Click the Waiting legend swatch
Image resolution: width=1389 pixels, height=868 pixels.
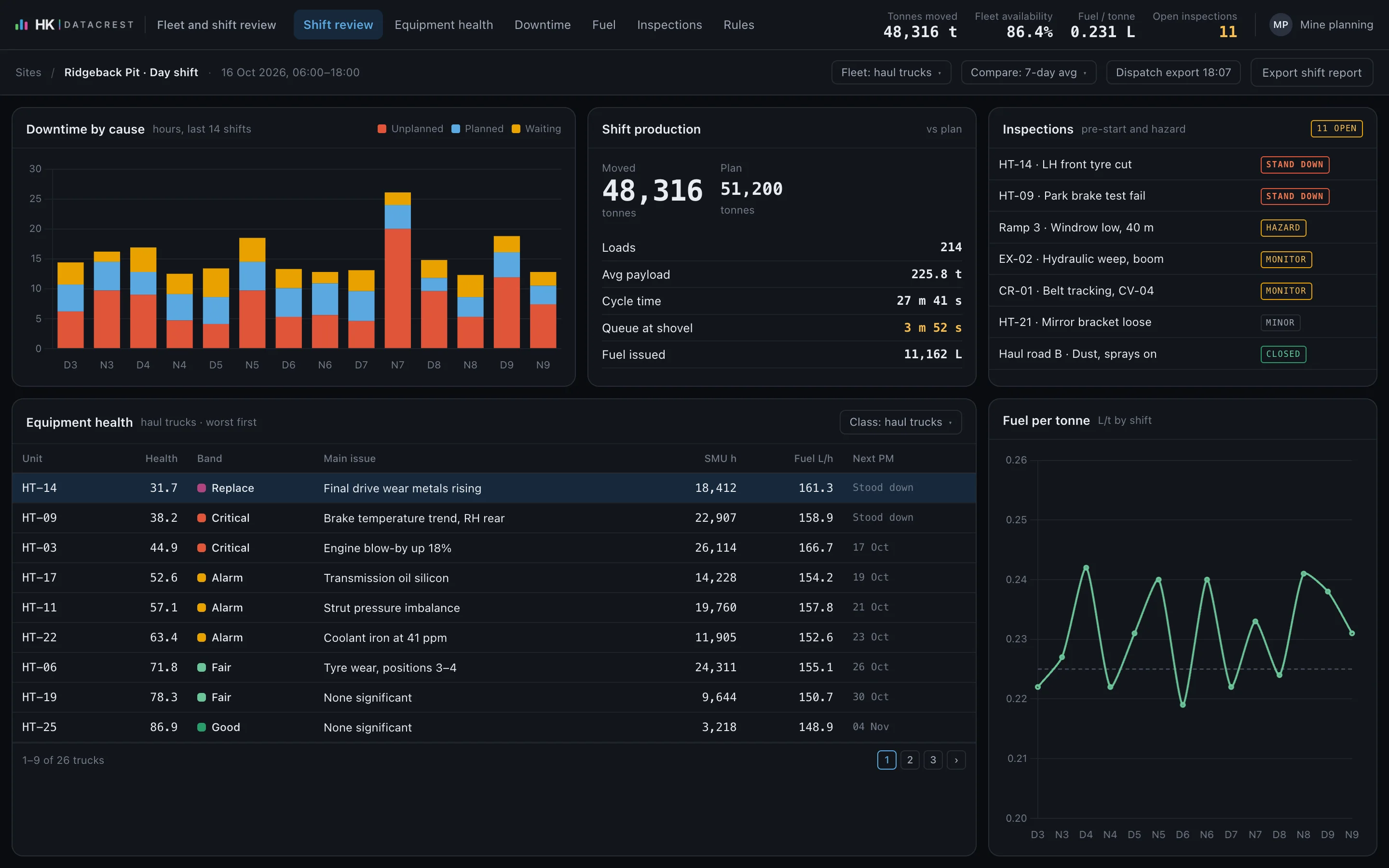[516, 129]
